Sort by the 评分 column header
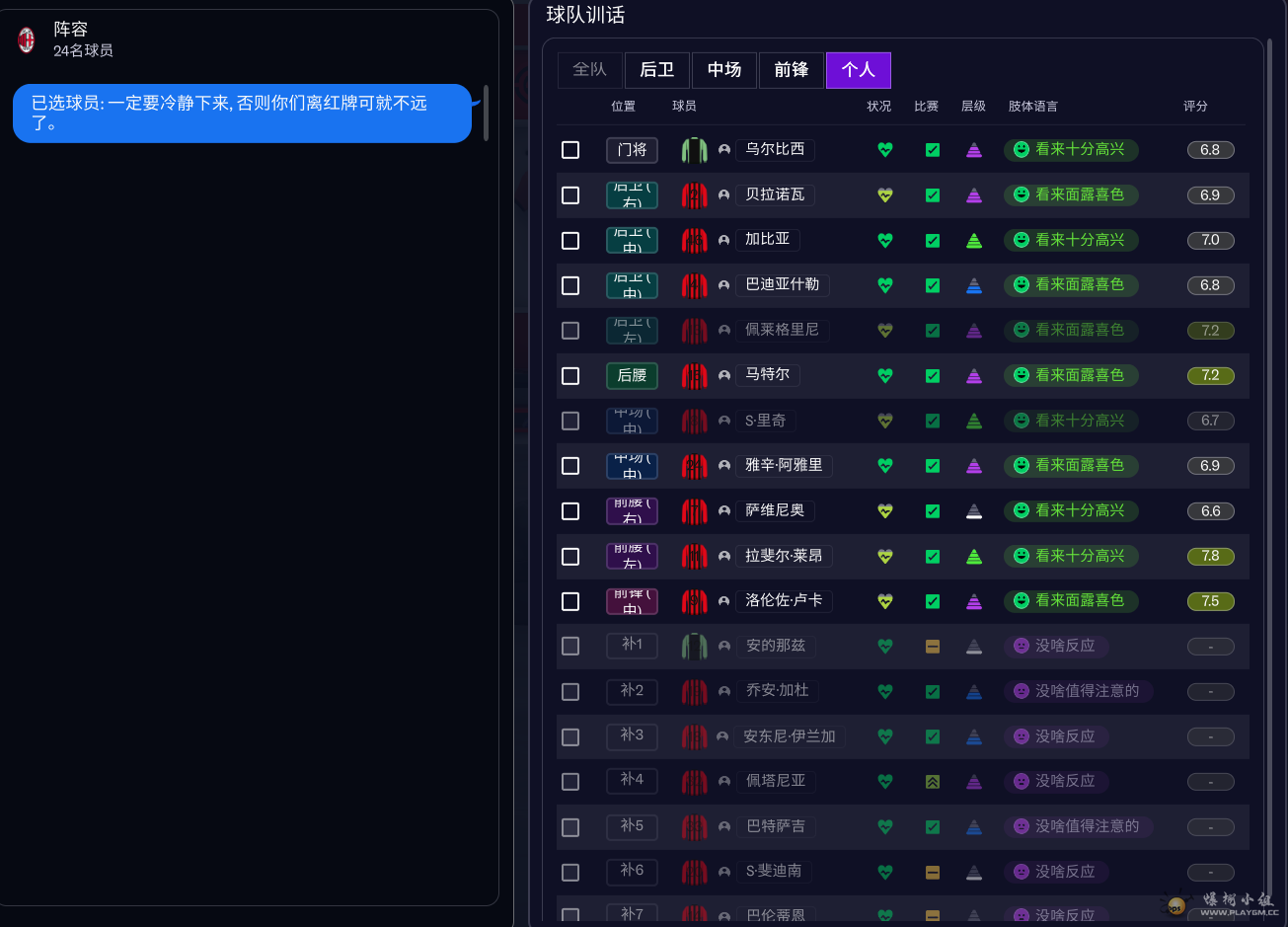1288x927 pixels. tap(1195, 106)
